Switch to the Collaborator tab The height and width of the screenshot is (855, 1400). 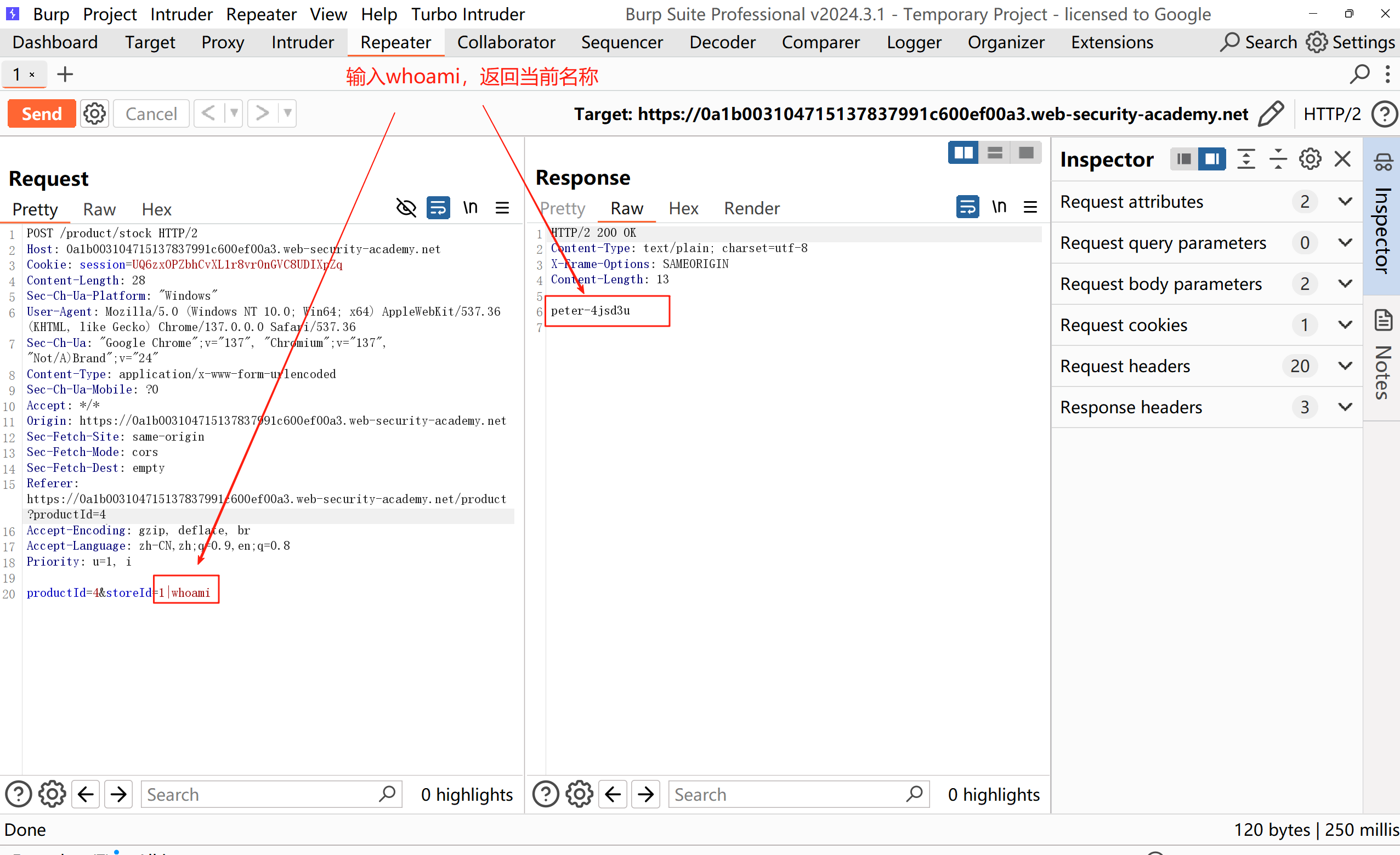506,42
